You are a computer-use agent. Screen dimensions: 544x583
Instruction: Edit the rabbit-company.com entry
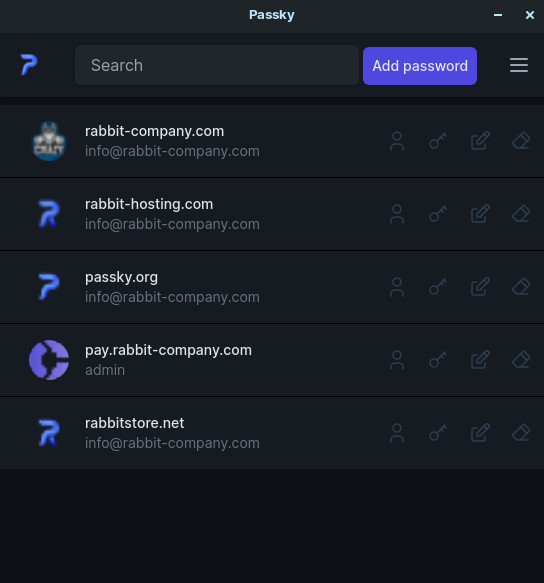click(480, 141)
